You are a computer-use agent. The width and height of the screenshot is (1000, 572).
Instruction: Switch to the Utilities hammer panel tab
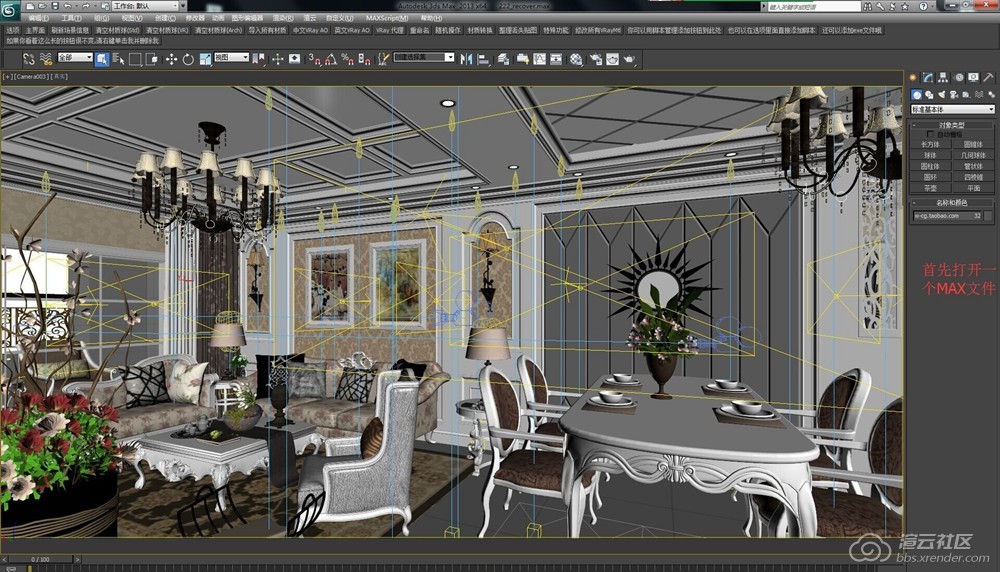coord(989,77)
